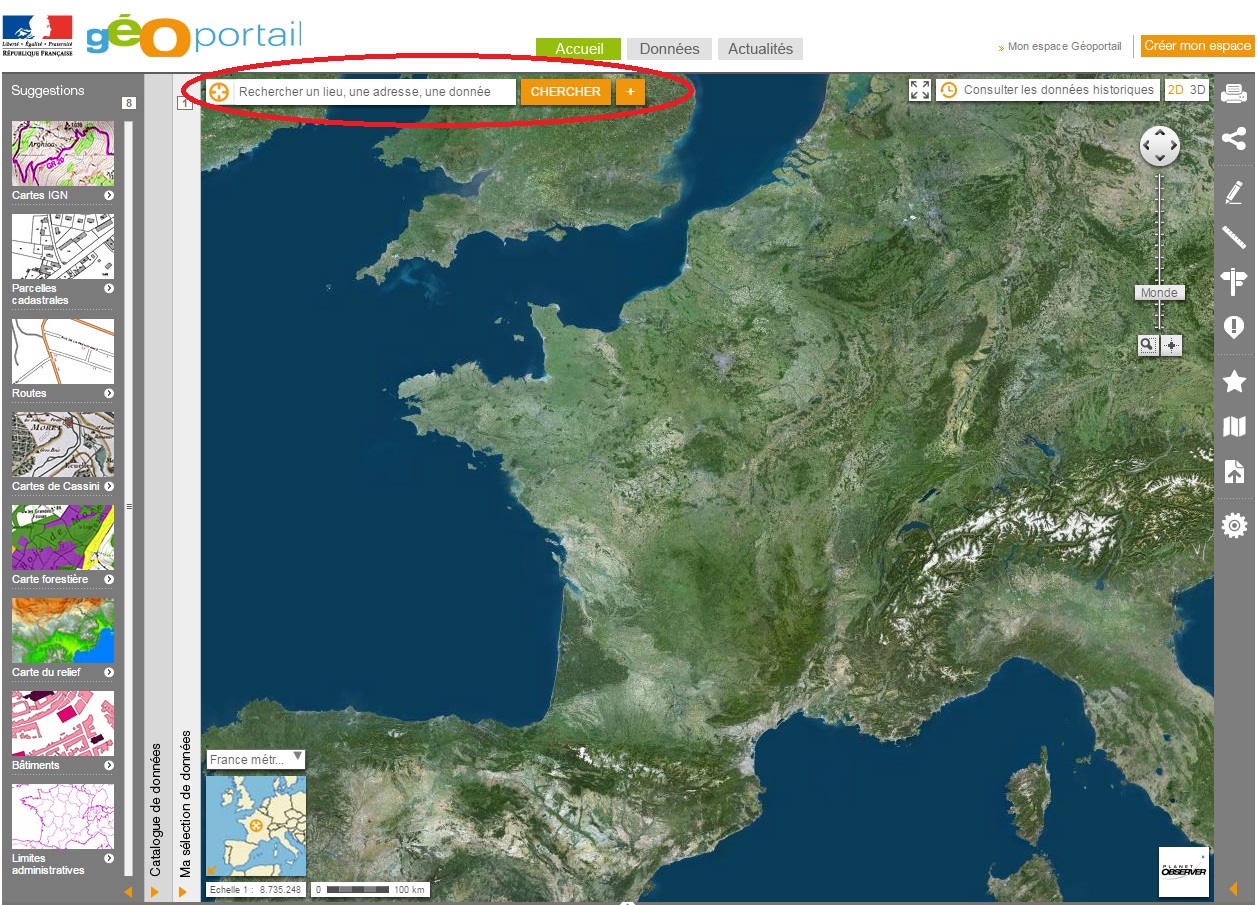The width and height of the screenshot is (1257, 905).
Task: Click the Monde zoom slider handle
Action: tap(1159, 293)
